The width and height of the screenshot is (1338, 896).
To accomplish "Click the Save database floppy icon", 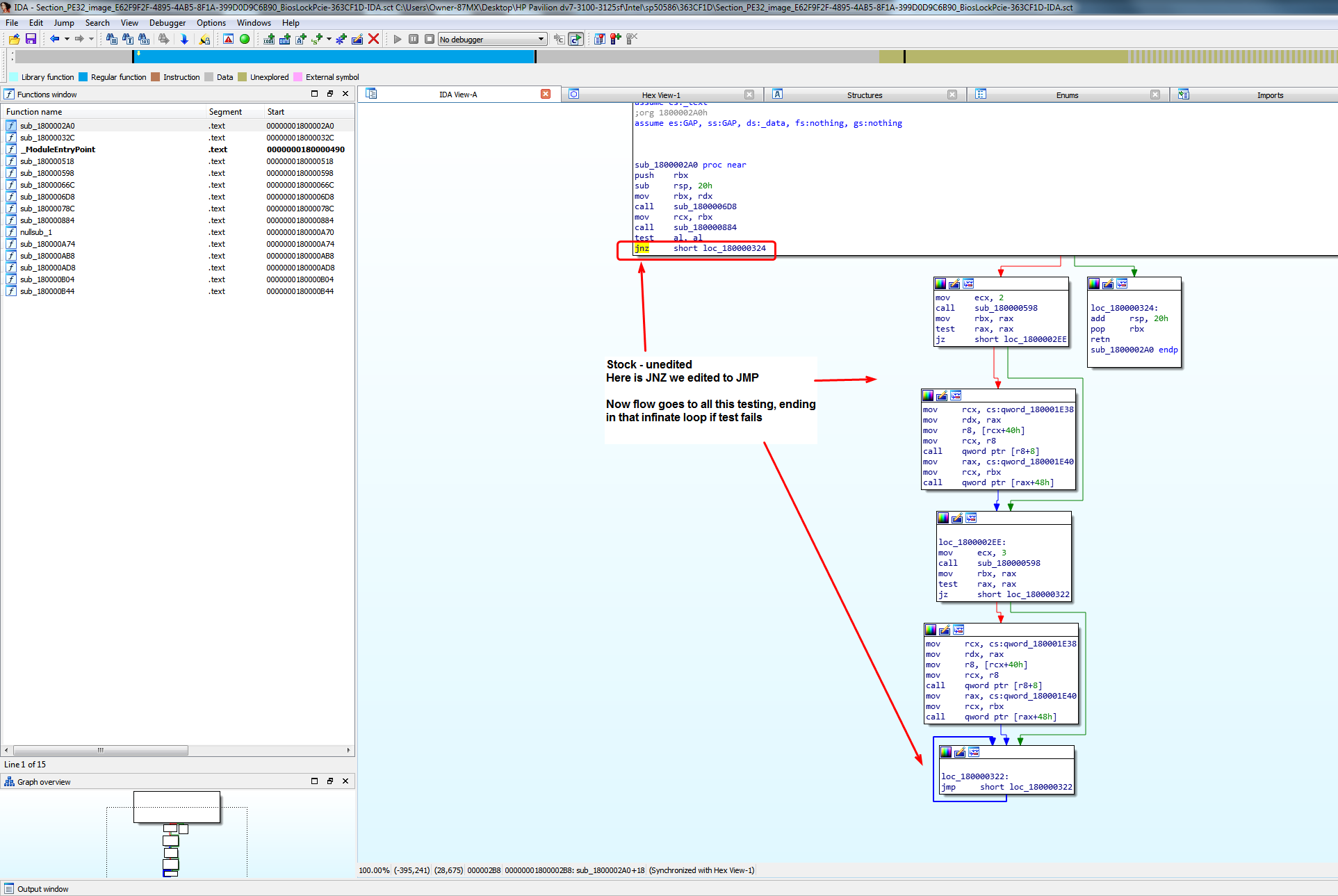I will [31, 39].
